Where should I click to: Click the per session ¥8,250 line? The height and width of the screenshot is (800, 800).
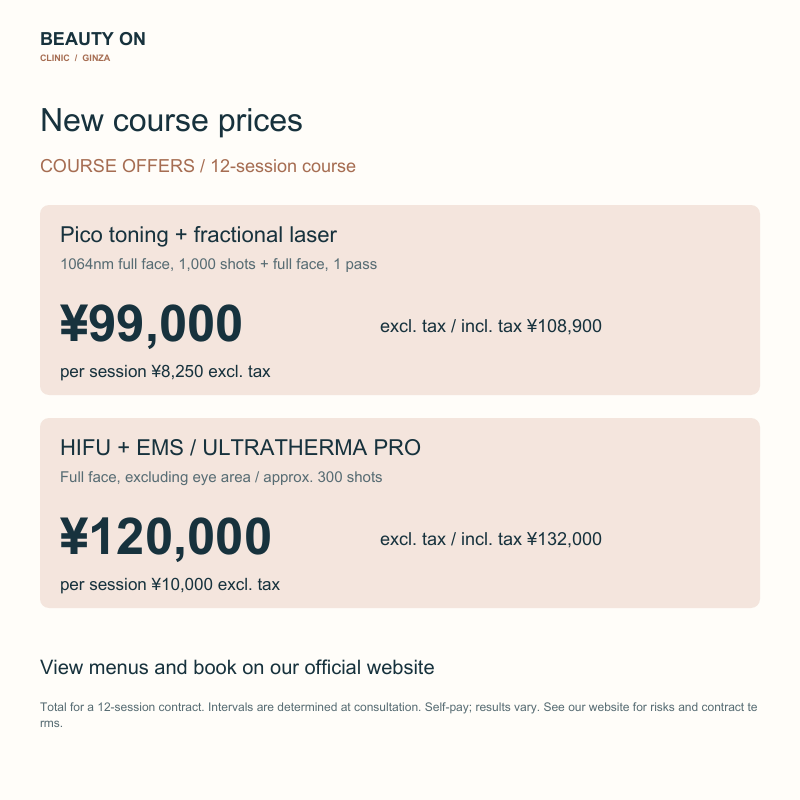(165, 371)
